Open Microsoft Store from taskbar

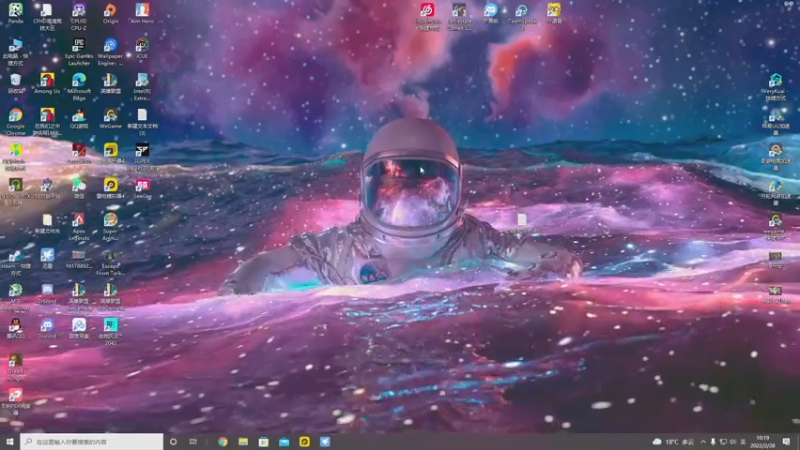[264, 441]
